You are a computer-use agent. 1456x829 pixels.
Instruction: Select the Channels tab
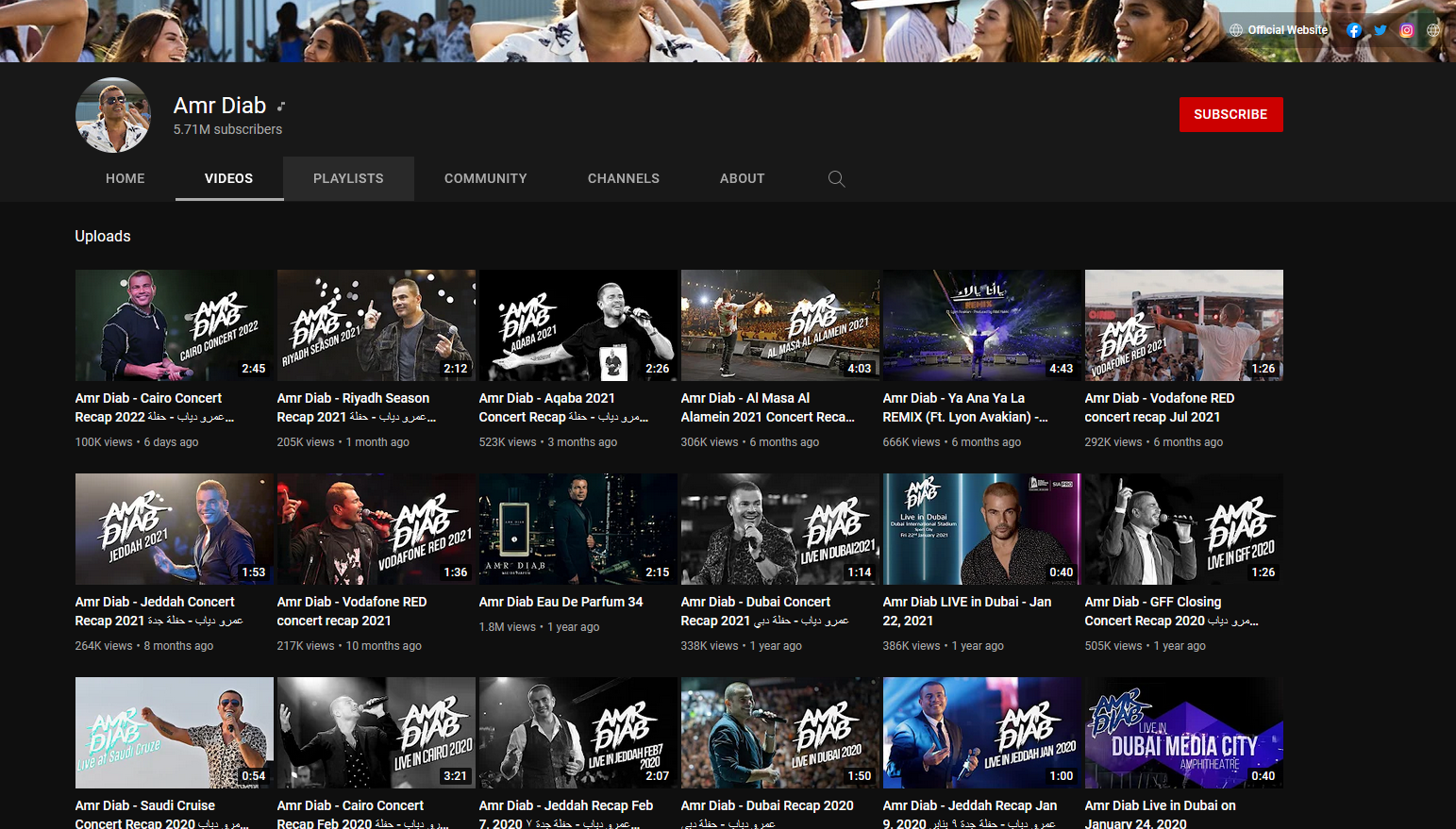[x=624, y=178]
